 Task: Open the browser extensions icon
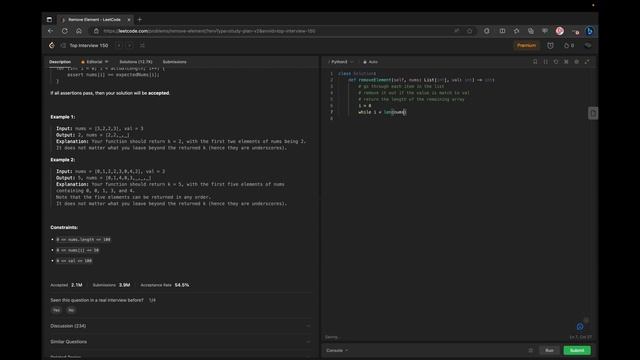(487, 31)
